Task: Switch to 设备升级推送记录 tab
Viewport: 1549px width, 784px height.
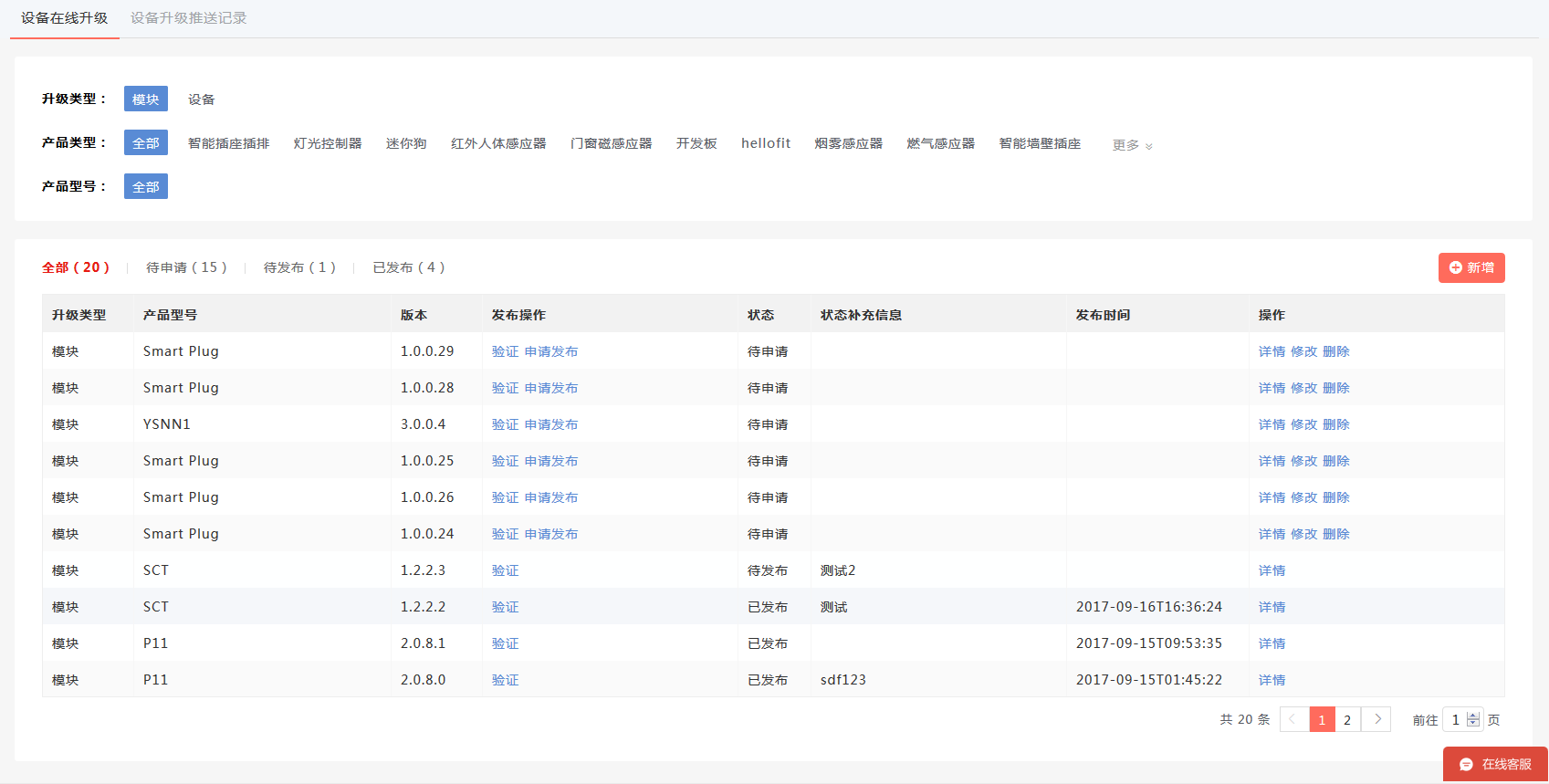Action: tap(189, 18)
